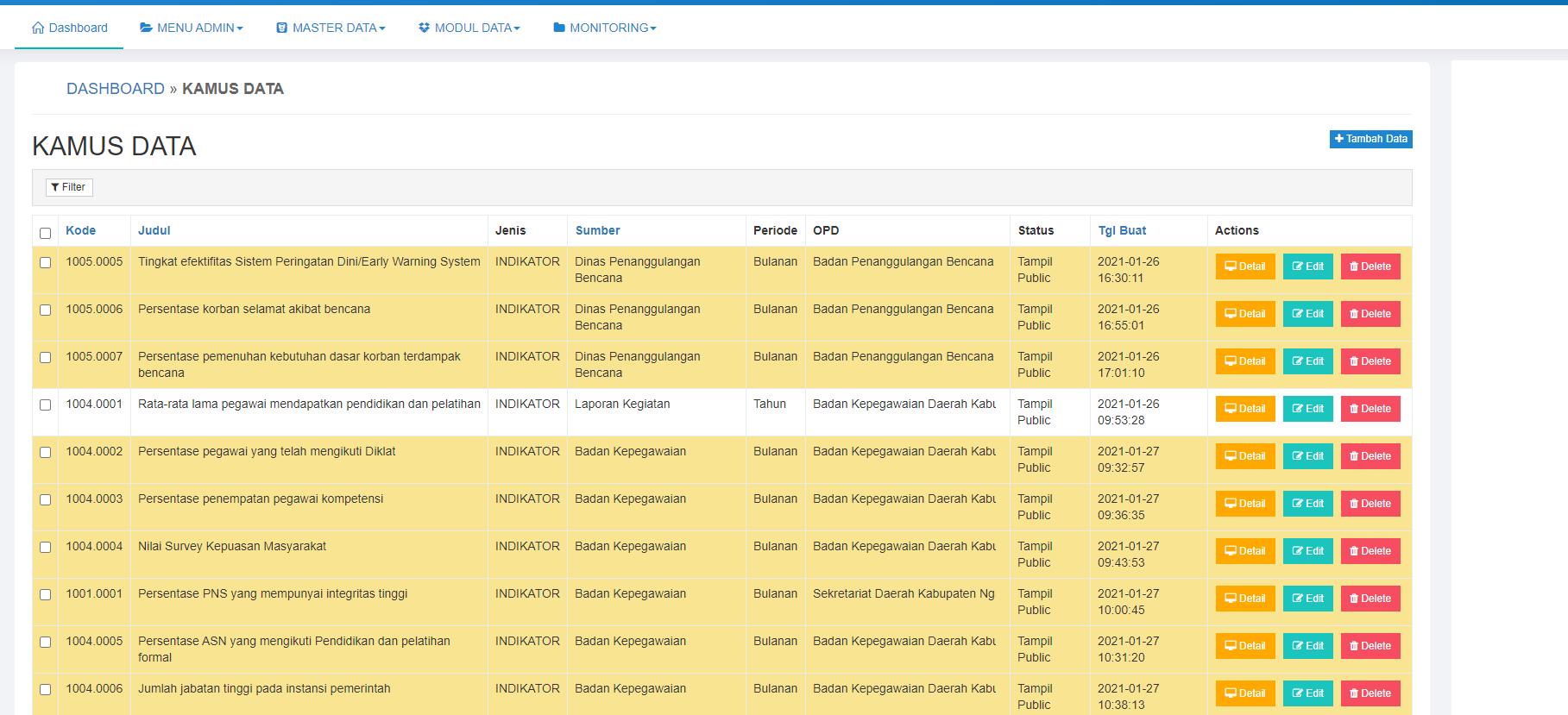Screen dimensions: 1568x715
Task: Click pencil icon of Edit in row 1004.0001
Action: click(1297, 409)
